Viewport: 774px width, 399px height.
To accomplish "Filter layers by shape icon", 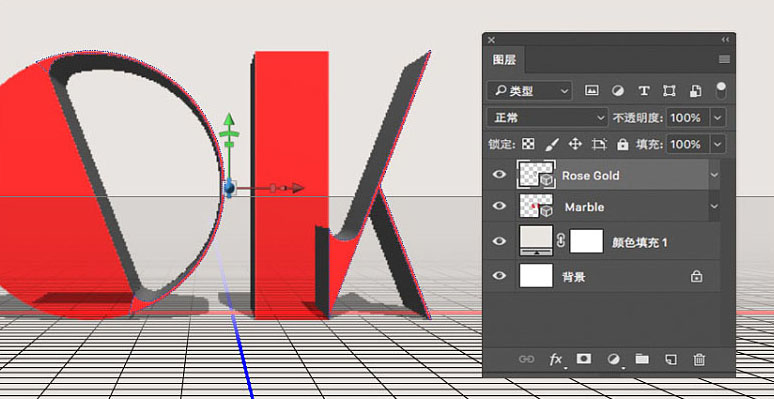I will [669, 91].
